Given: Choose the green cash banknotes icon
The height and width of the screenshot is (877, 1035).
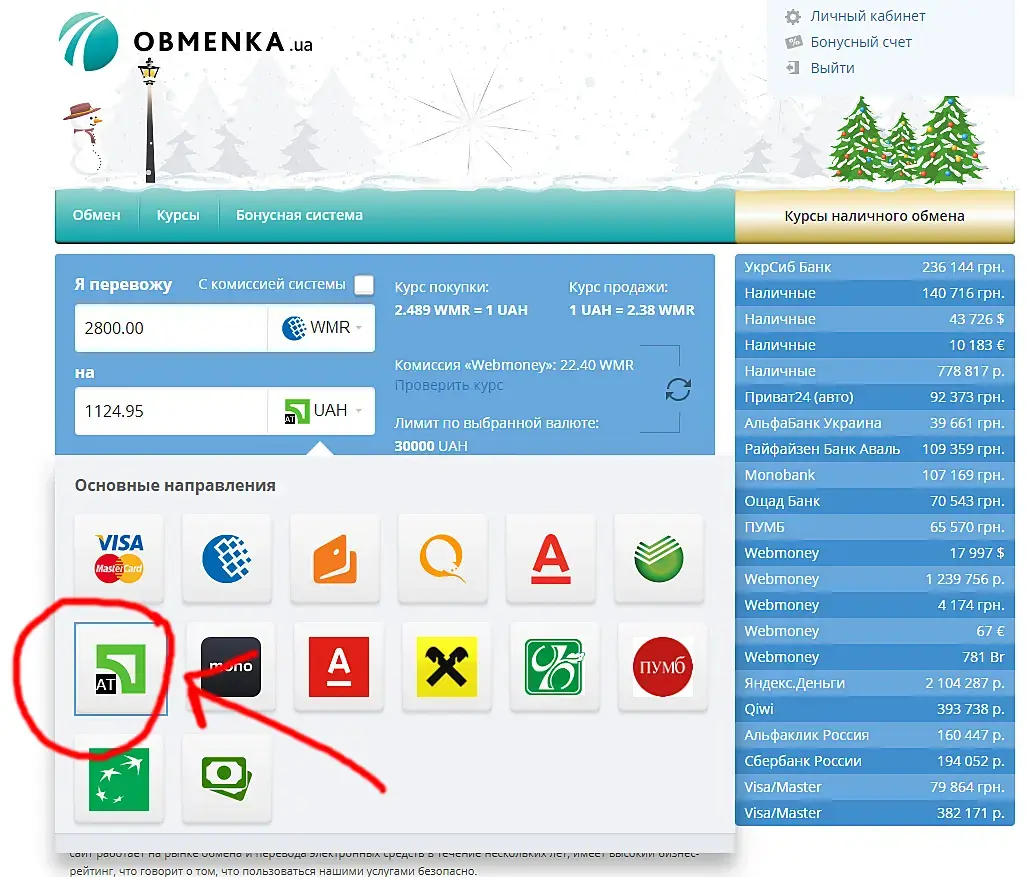Looking at the screenshot, I should (x=227, y=779).
